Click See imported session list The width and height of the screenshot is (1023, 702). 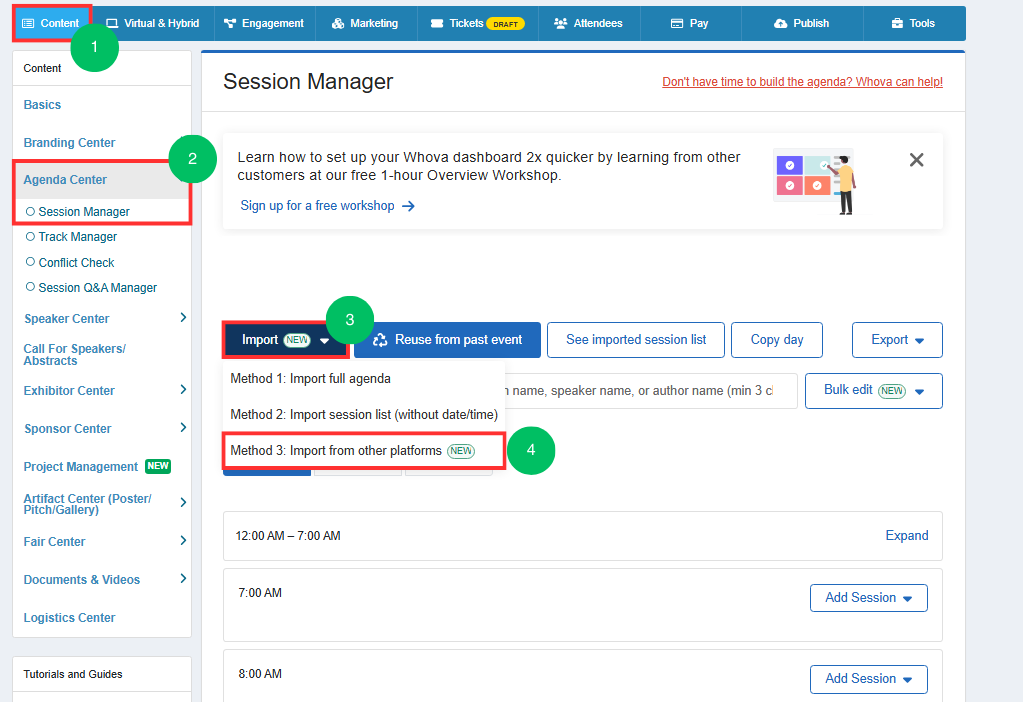[636, 340]
